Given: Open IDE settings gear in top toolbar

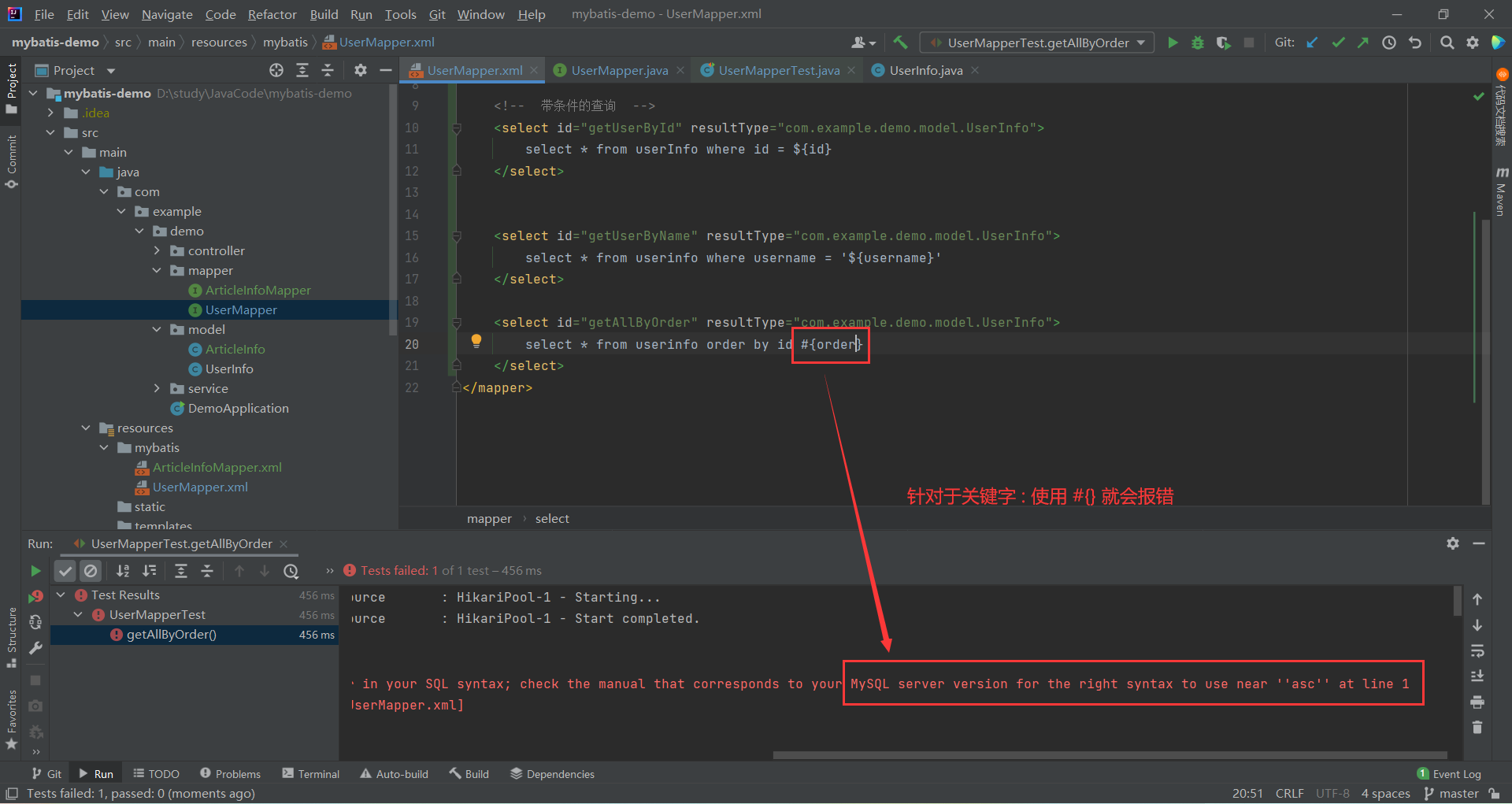Looking at the screenshot, I should click(x=1472, y=43).
